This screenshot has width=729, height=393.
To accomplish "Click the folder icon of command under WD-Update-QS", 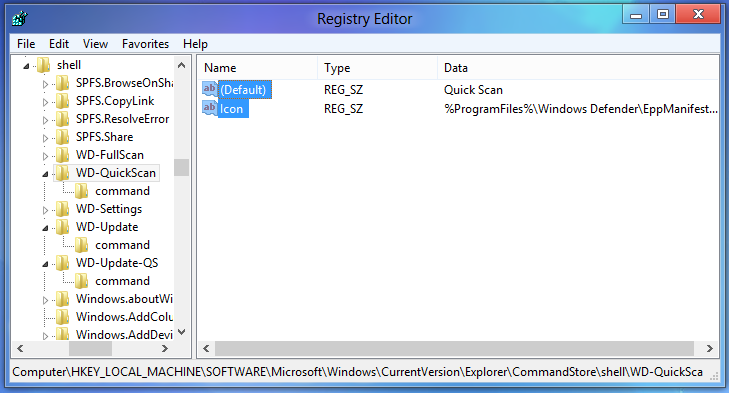I will (x=82, y=281).
